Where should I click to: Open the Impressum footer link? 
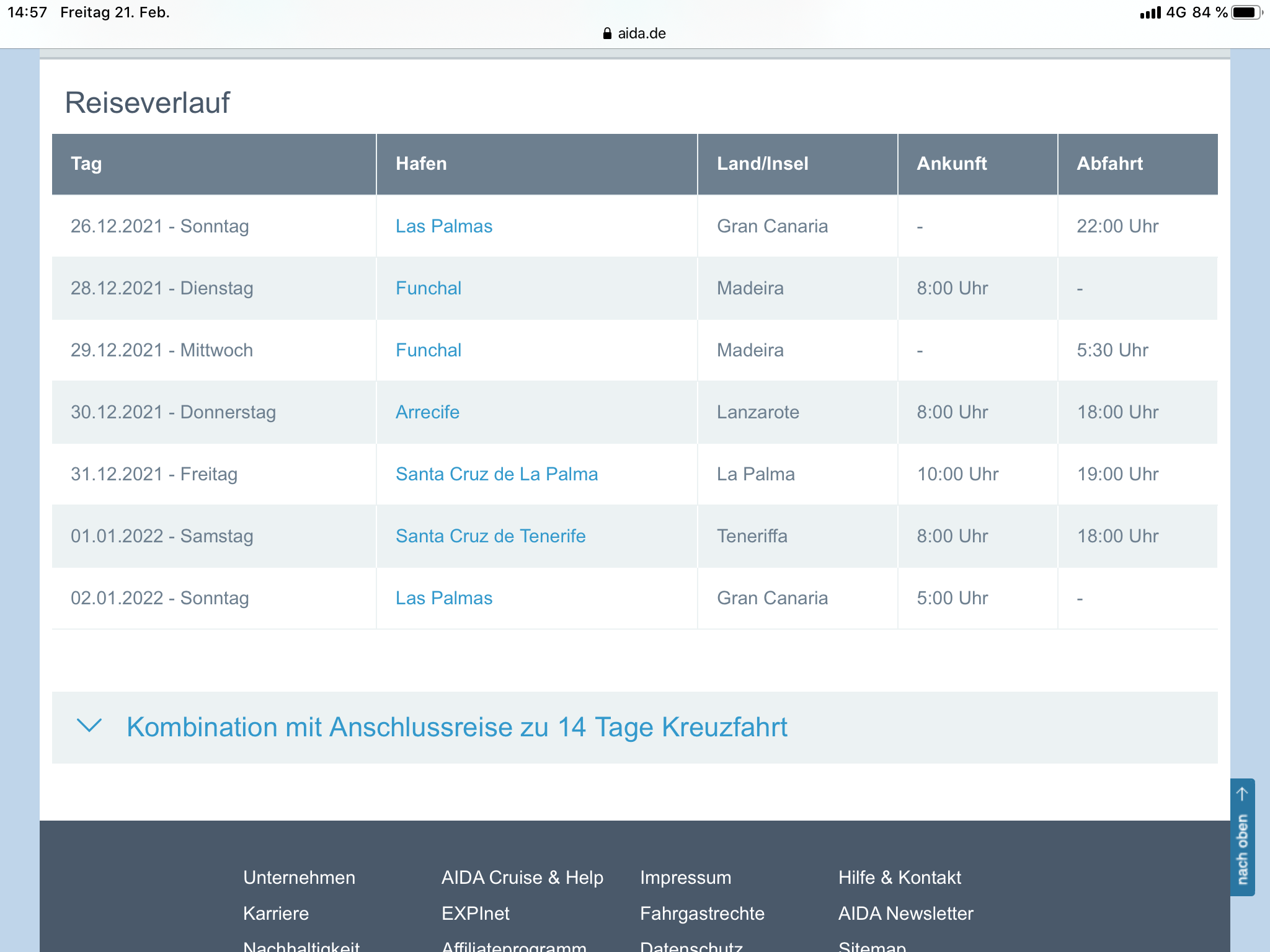click(x=685, y=878)
